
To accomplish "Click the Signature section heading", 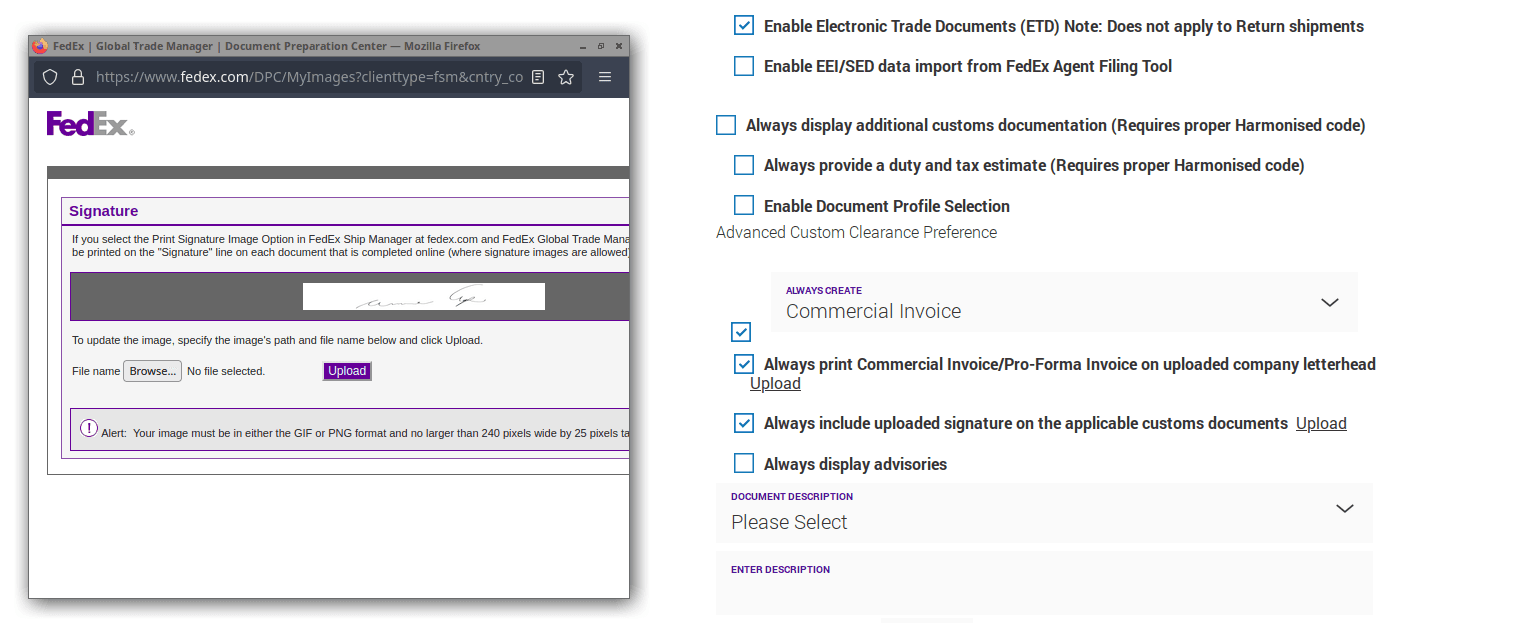I will coord(104,211).
